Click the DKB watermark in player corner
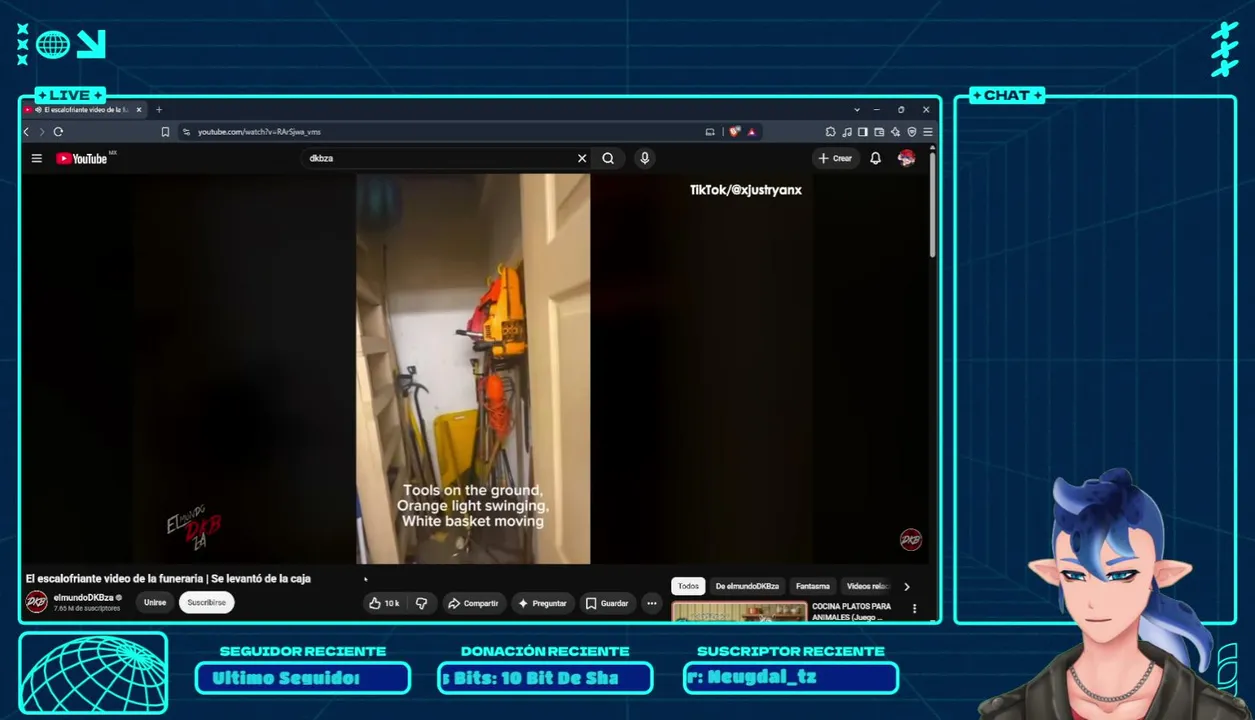The image size is (1255, 720). click(x=910, y=540)
